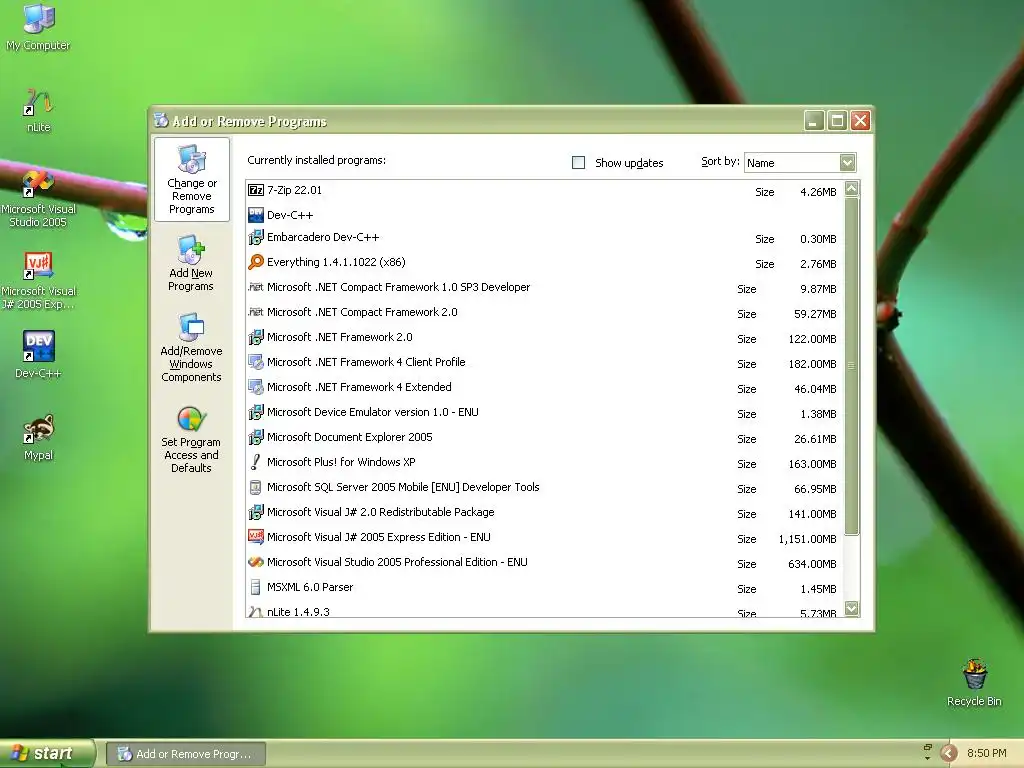Image resolution: width=1024 pixels, height=768 pixels.
Task: Click the .NET Compact Framework 2.0 icon
Action: point(256,312)
